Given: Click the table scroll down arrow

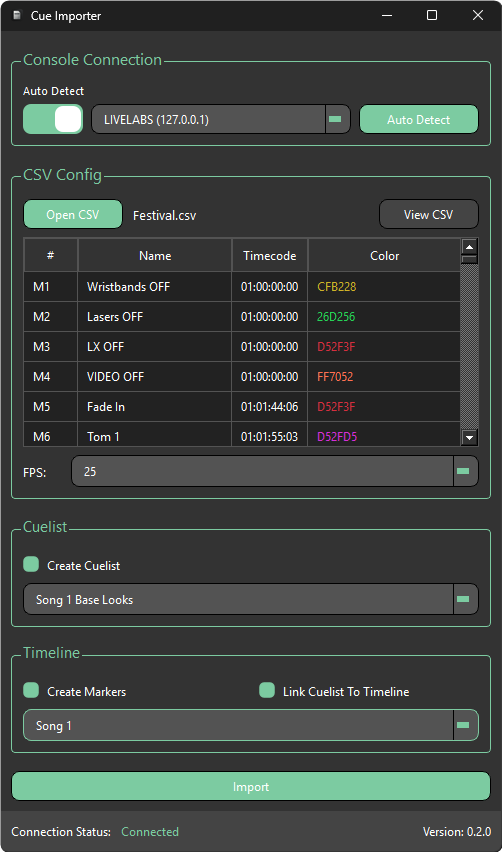Looking at the screenshot, I should (469, 437).
